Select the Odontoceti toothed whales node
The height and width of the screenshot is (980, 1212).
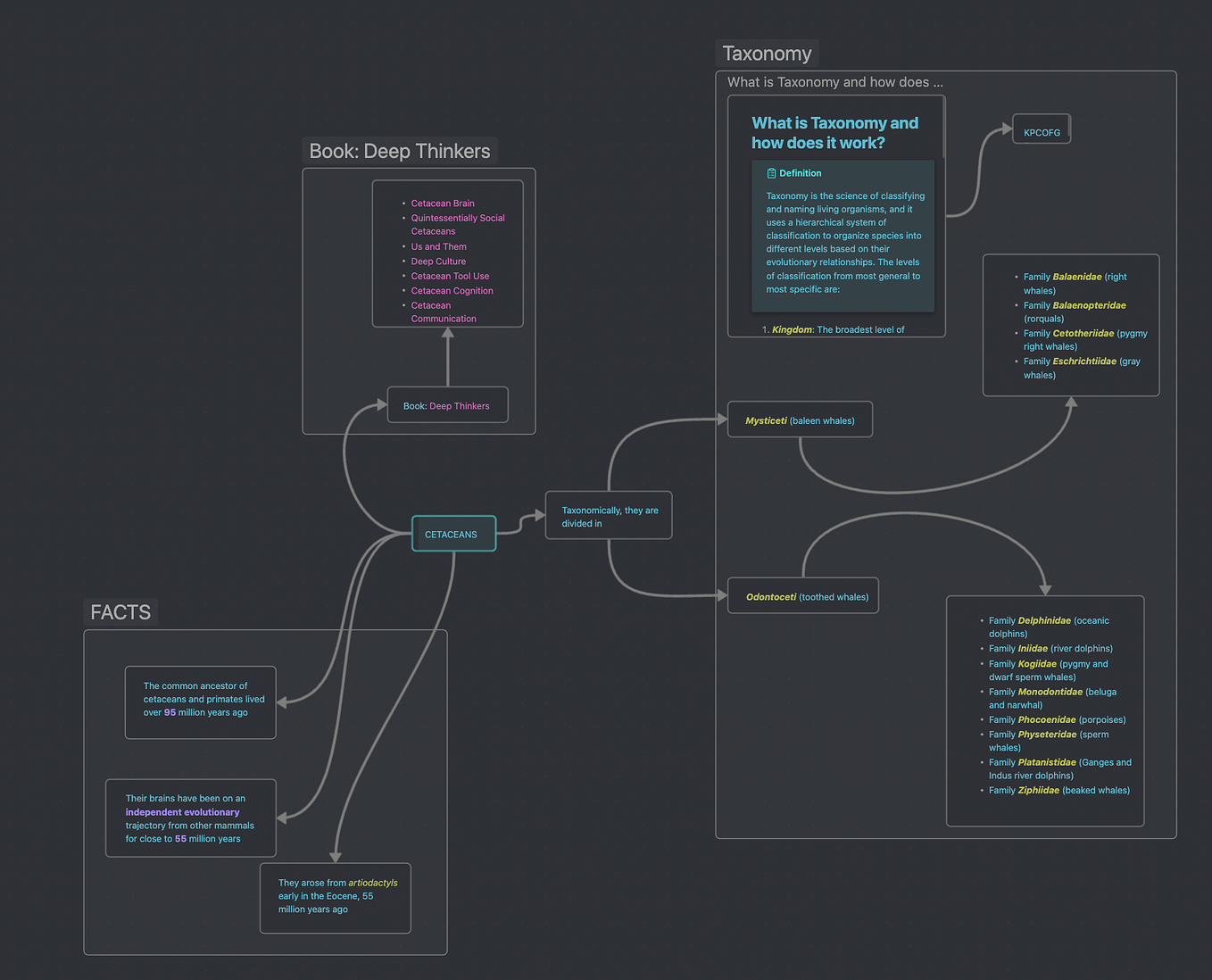[x=802, y=595]
